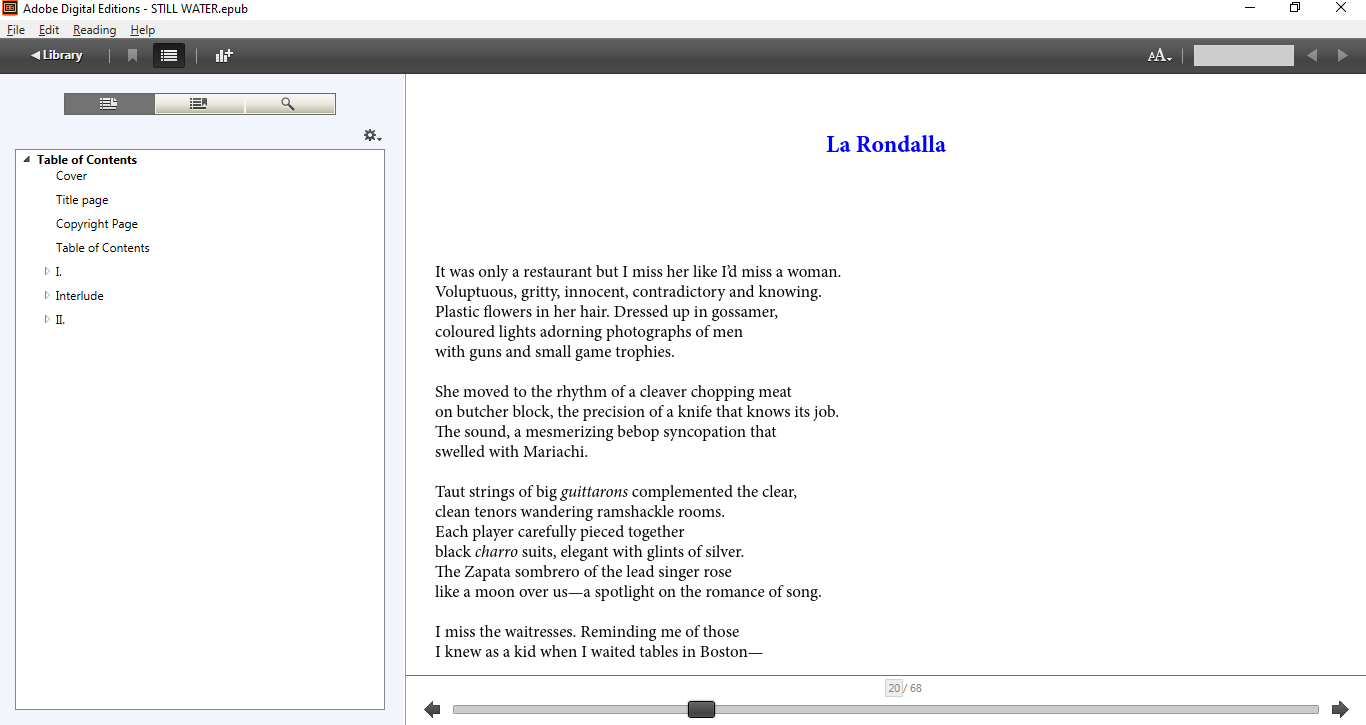Open the Title page entry

(x=82, y=200)
